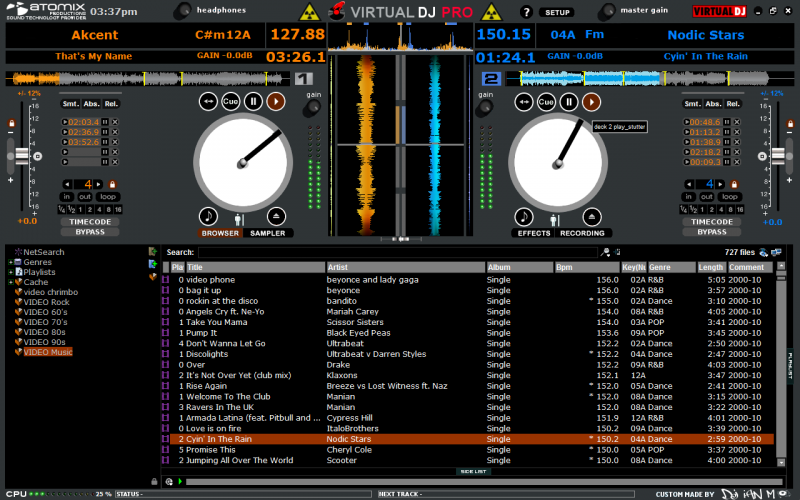800x500 pixels.
Task: Delete deck 2 cue point 01:13.2
Action: click(737, 132)
